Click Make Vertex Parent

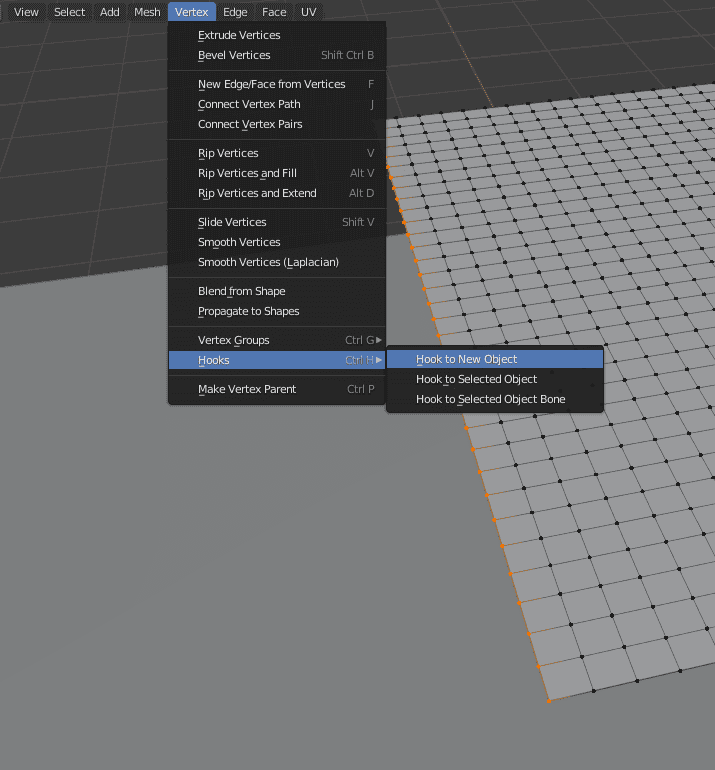(247, 389)
